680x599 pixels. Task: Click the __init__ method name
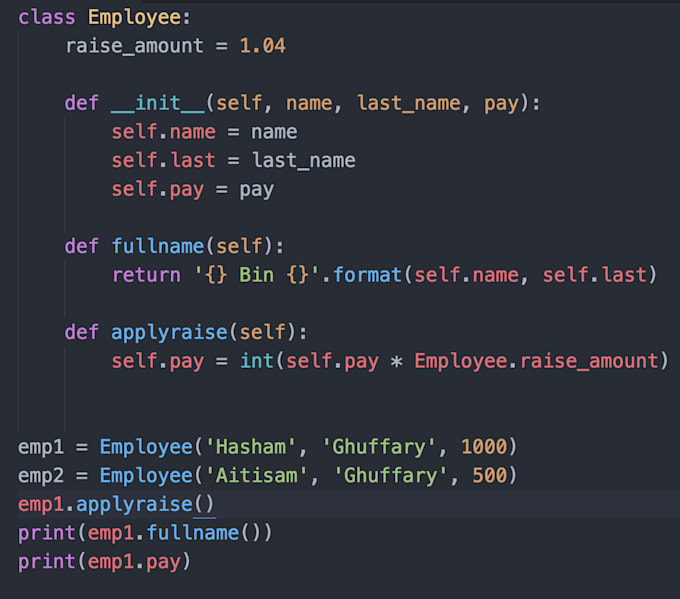(157, 103)
